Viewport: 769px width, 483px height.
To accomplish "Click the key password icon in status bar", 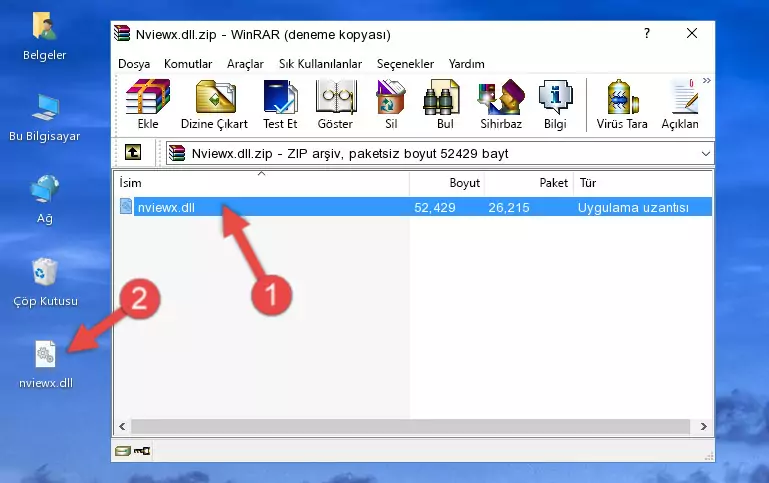I will pyautogui.click(x=142, y=451).
